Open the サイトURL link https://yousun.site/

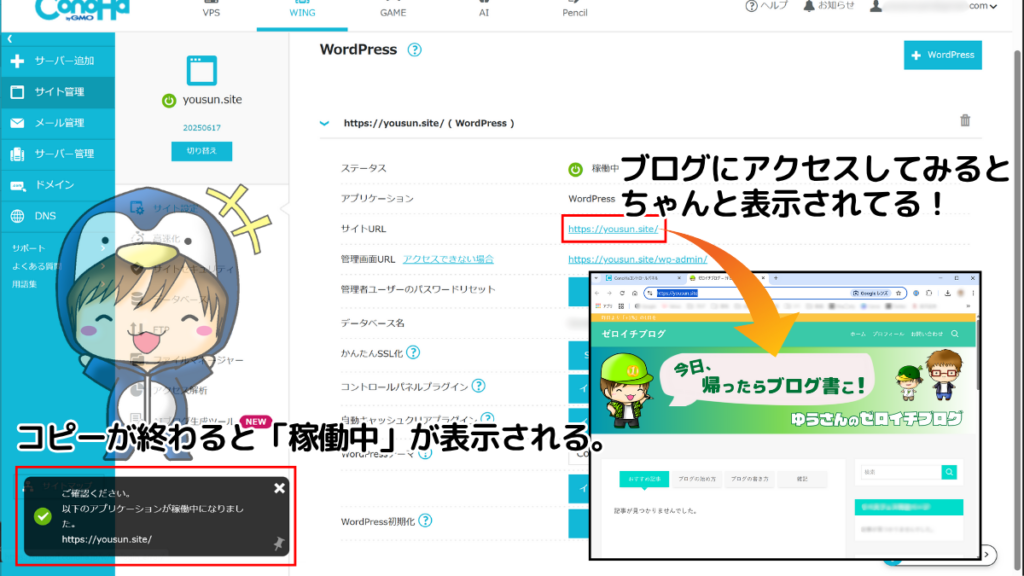[x=613, y=229]
